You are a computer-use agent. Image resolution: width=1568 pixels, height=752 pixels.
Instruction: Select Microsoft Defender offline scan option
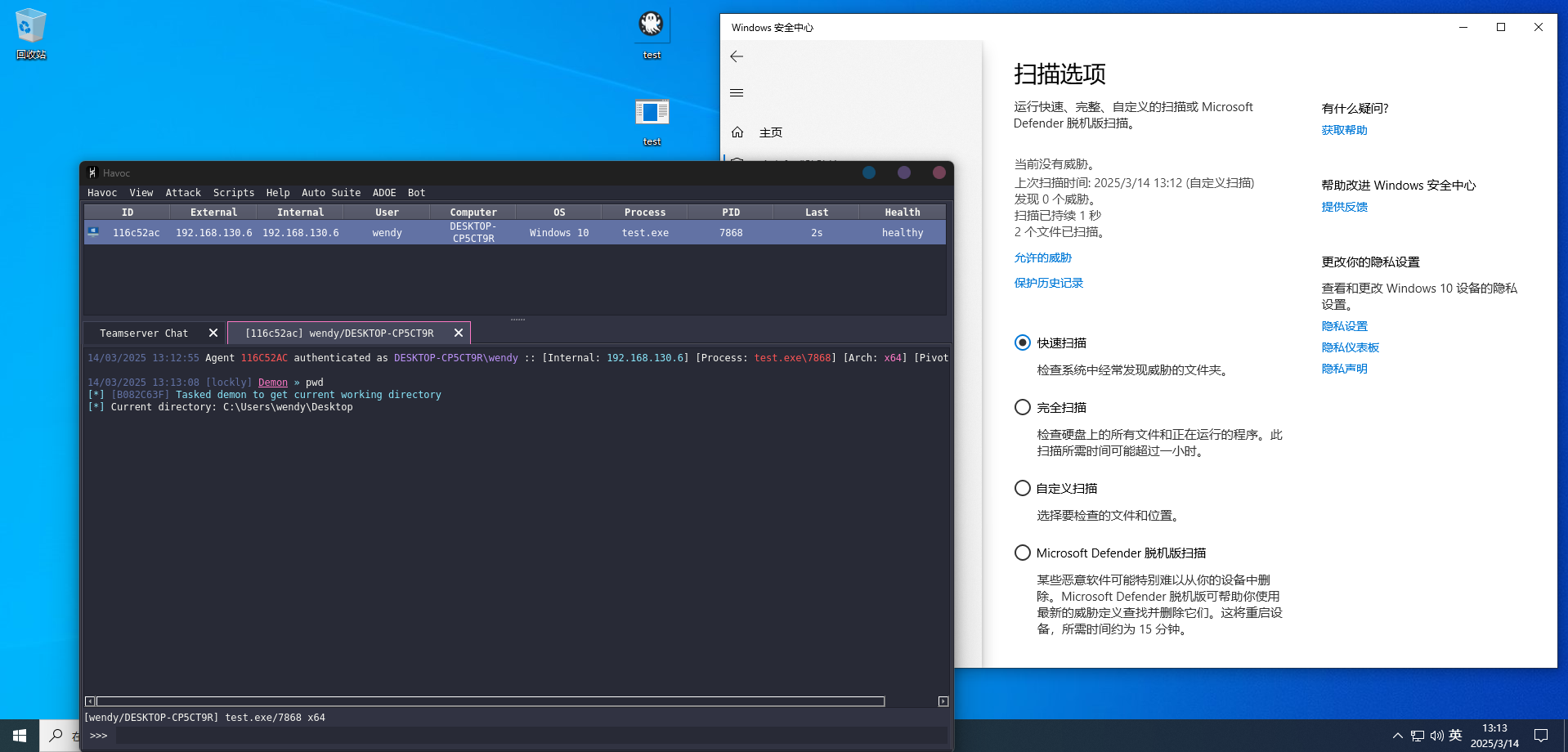1022,553
